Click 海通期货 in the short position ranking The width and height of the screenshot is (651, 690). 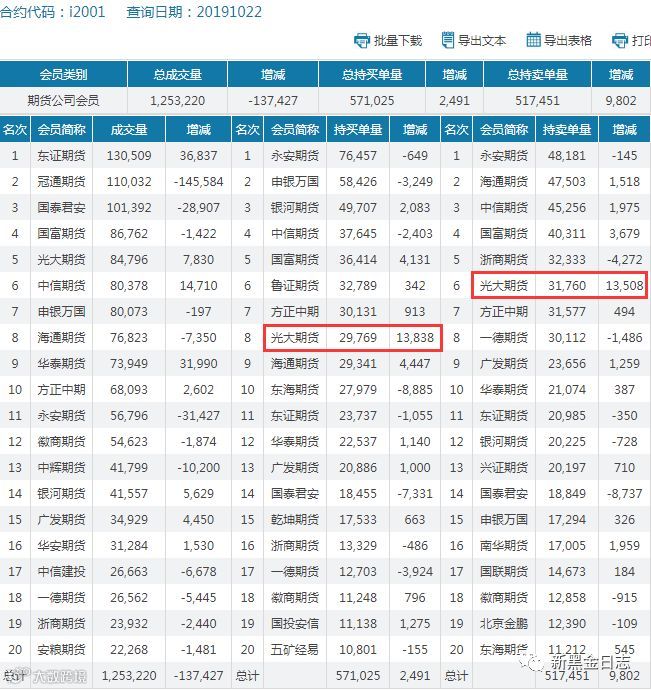point(504,182)
